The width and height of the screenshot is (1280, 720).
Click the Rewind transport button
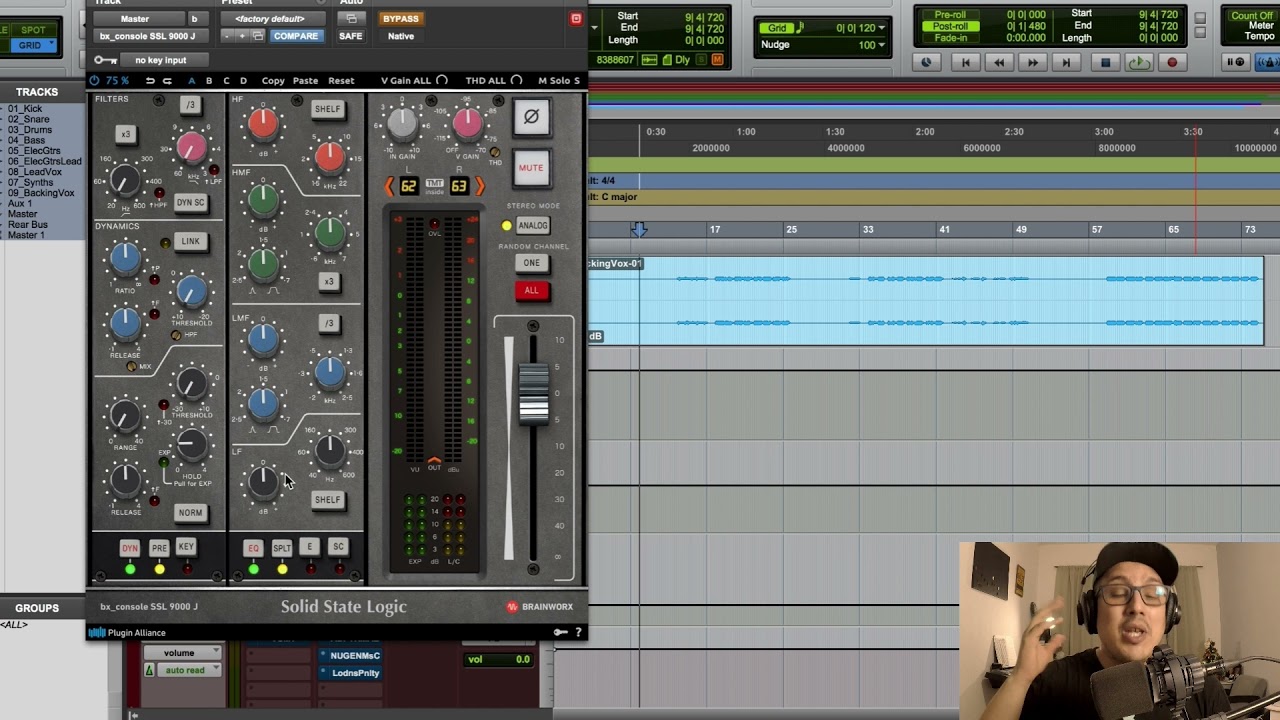tap(999, 62)
